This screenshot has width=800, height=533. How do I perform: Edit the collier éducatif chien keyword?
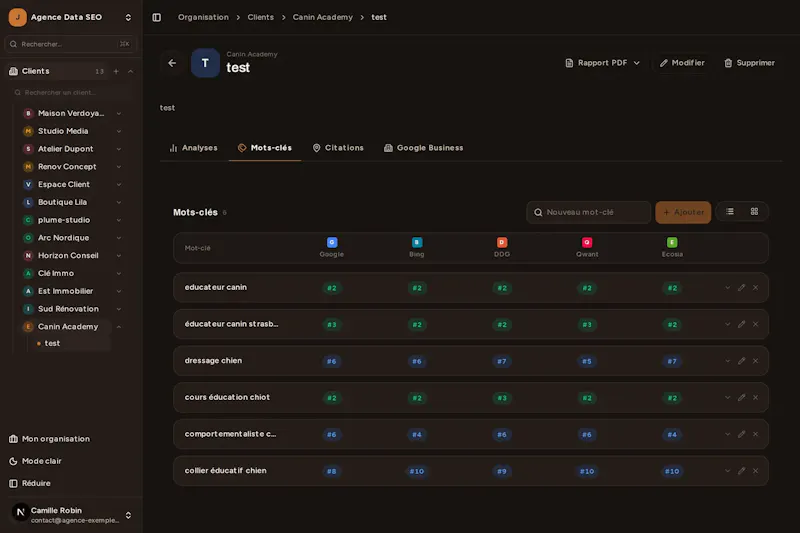[x=741, y=471]
